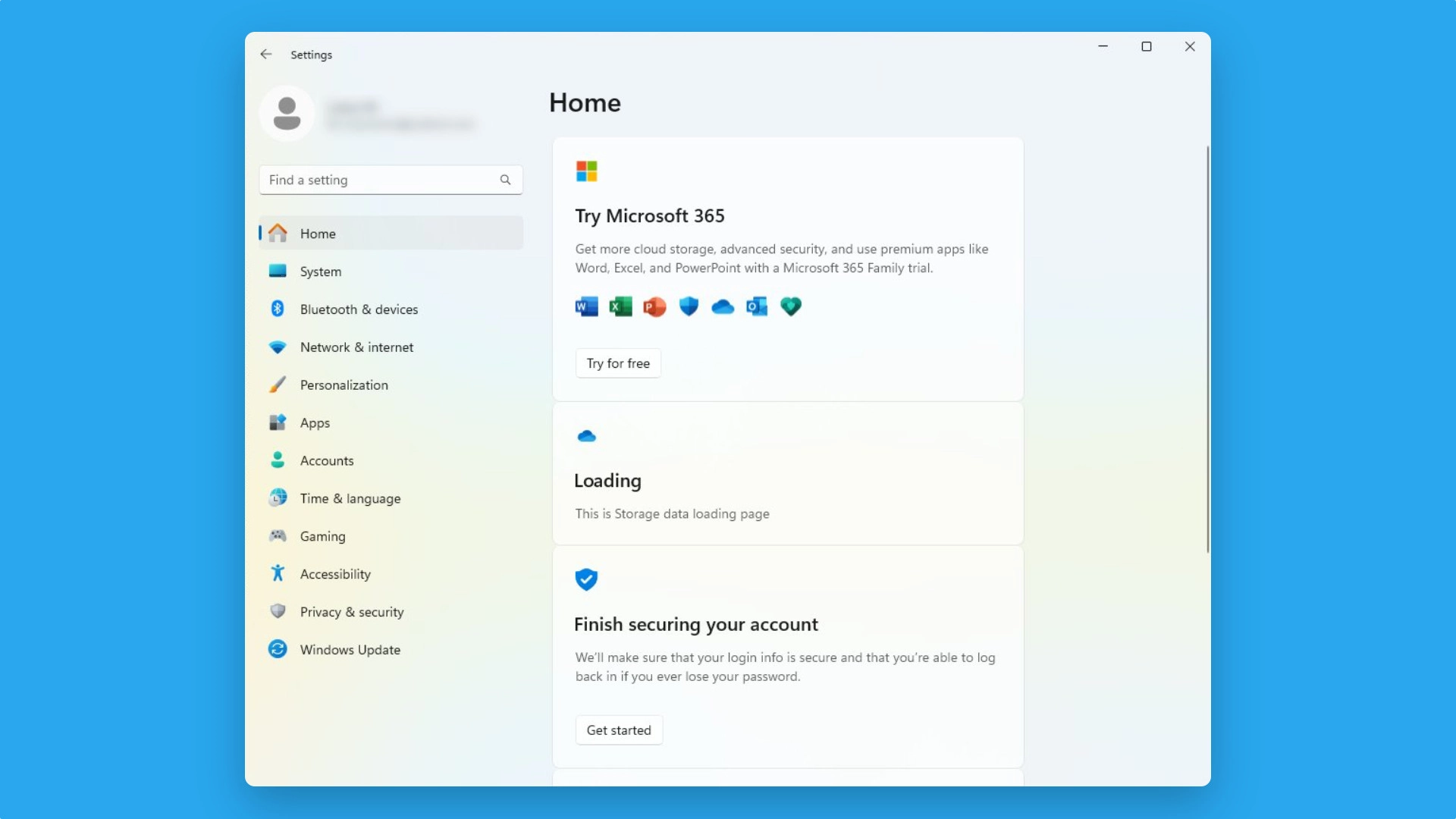The width and height of the screenshot is (1456, 819).
Task: Click the Defender shield icon among app icons
Action: pos(689,306)
